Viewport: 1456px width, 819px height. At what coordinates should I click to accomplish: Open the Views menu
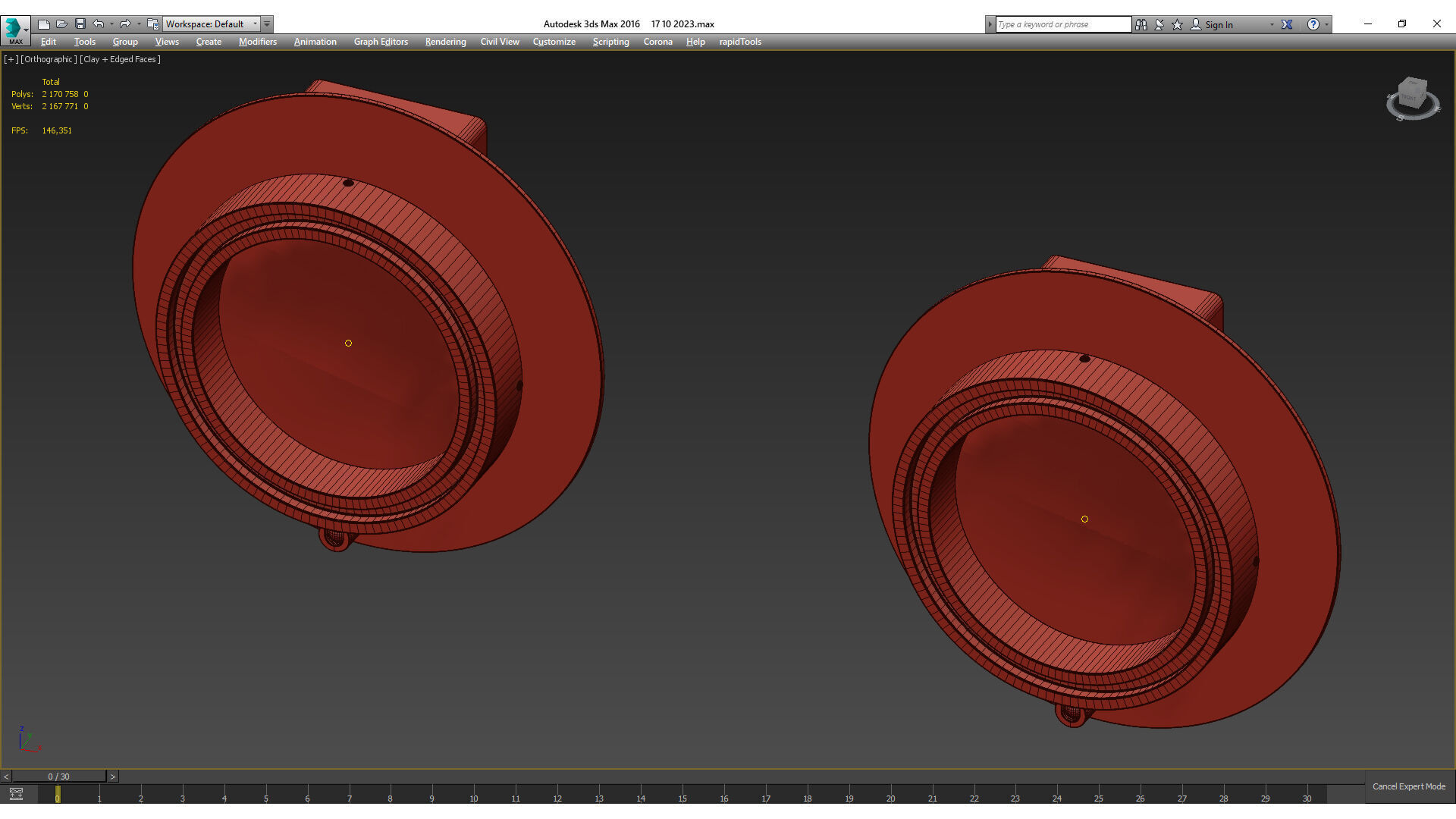point(167,42)
